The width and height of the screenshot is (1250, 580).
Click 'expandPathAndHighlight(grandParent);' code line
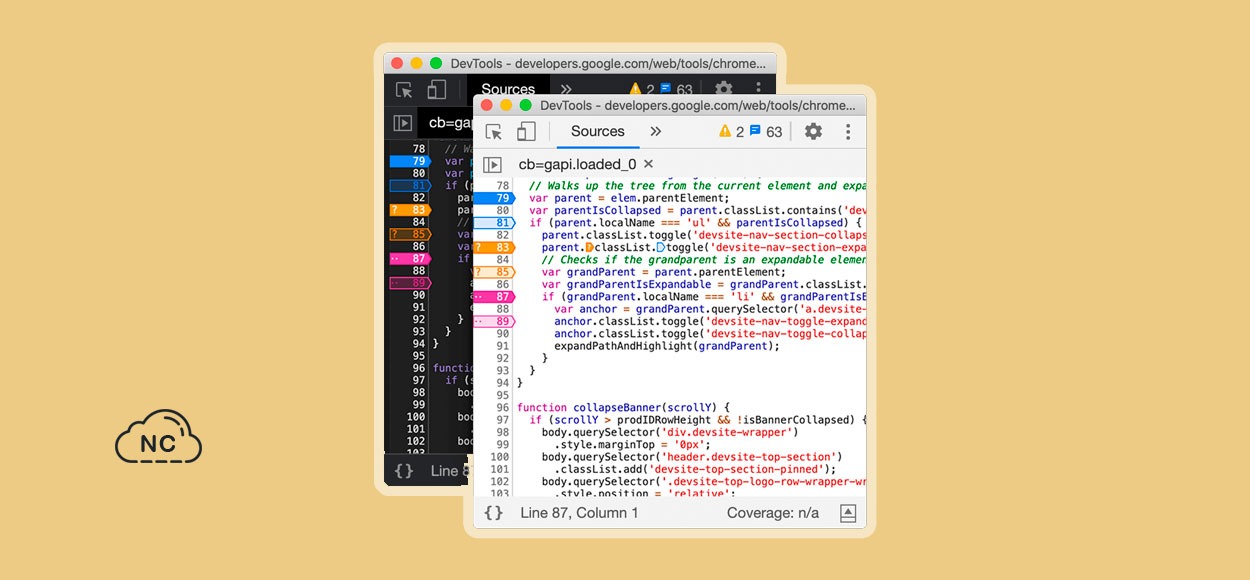tap(667, 346)
